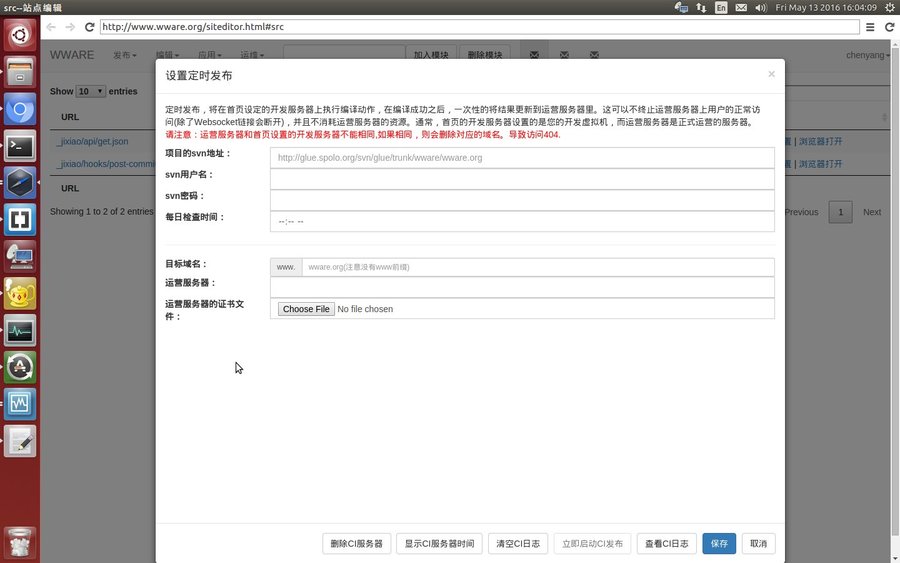The width and height of the screenshot is (900, 563).
Task: Open the Ubuntu Dash launcher icon
Action: (x=20, y=35)
